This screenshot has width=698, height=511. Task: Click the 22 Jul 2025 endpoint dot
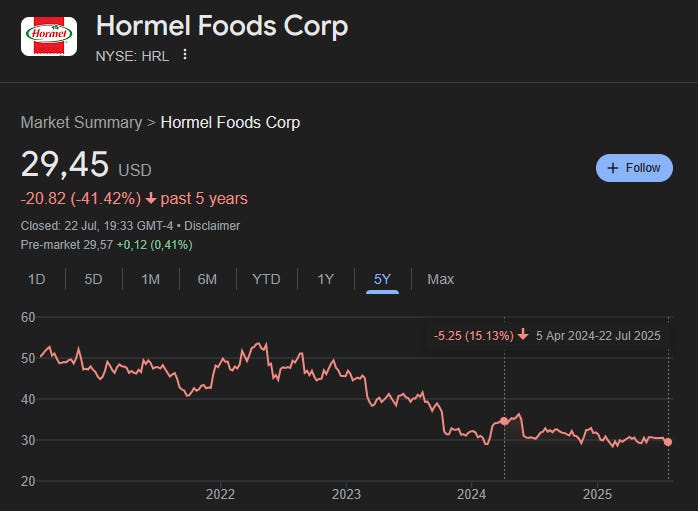click(668, 442)
